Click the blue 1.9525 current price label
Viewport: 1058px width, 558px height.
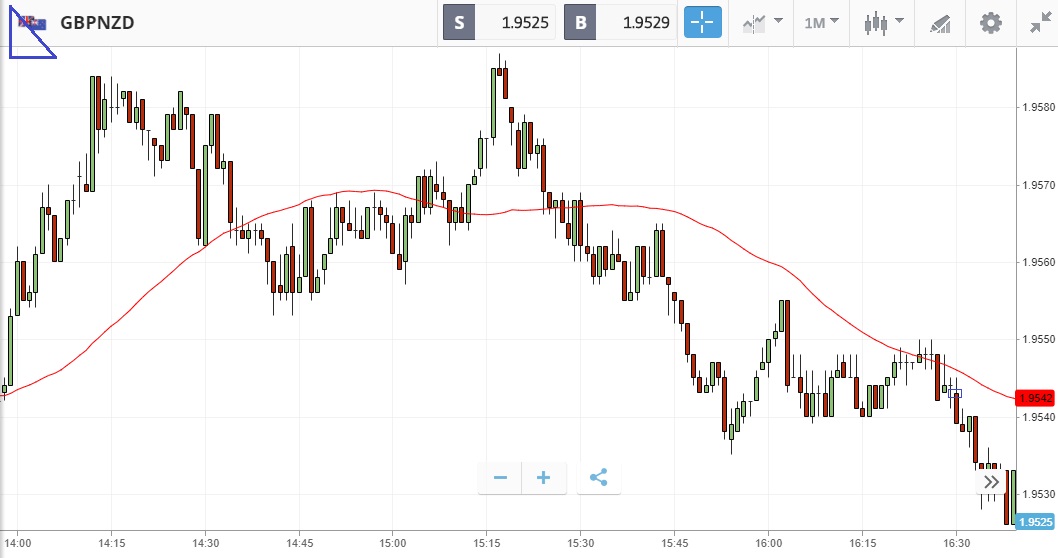[1035, 522]
